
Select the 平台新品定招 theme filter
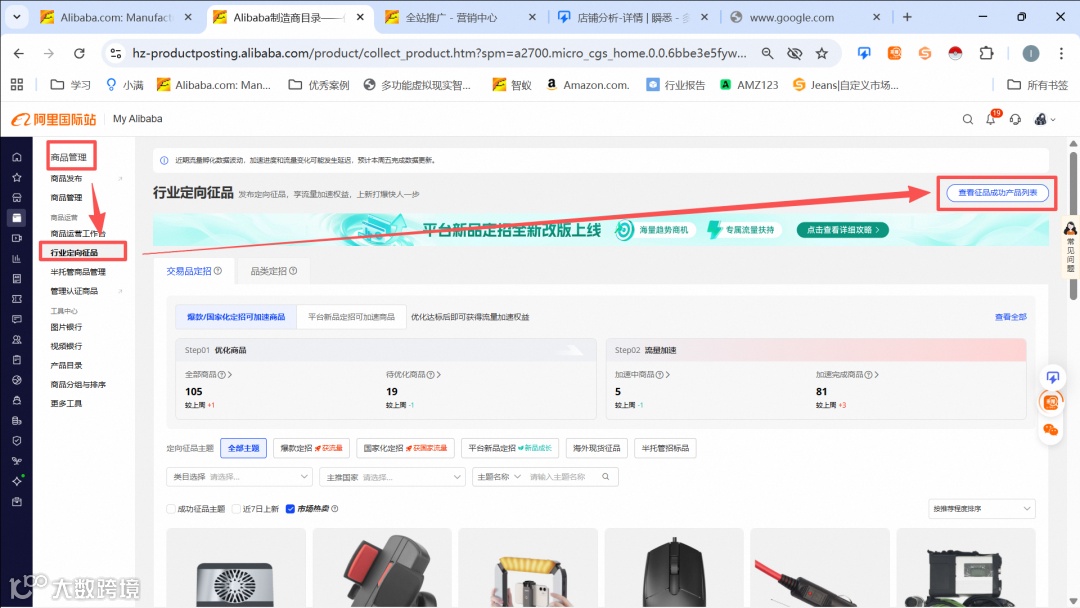pos(510,448)
